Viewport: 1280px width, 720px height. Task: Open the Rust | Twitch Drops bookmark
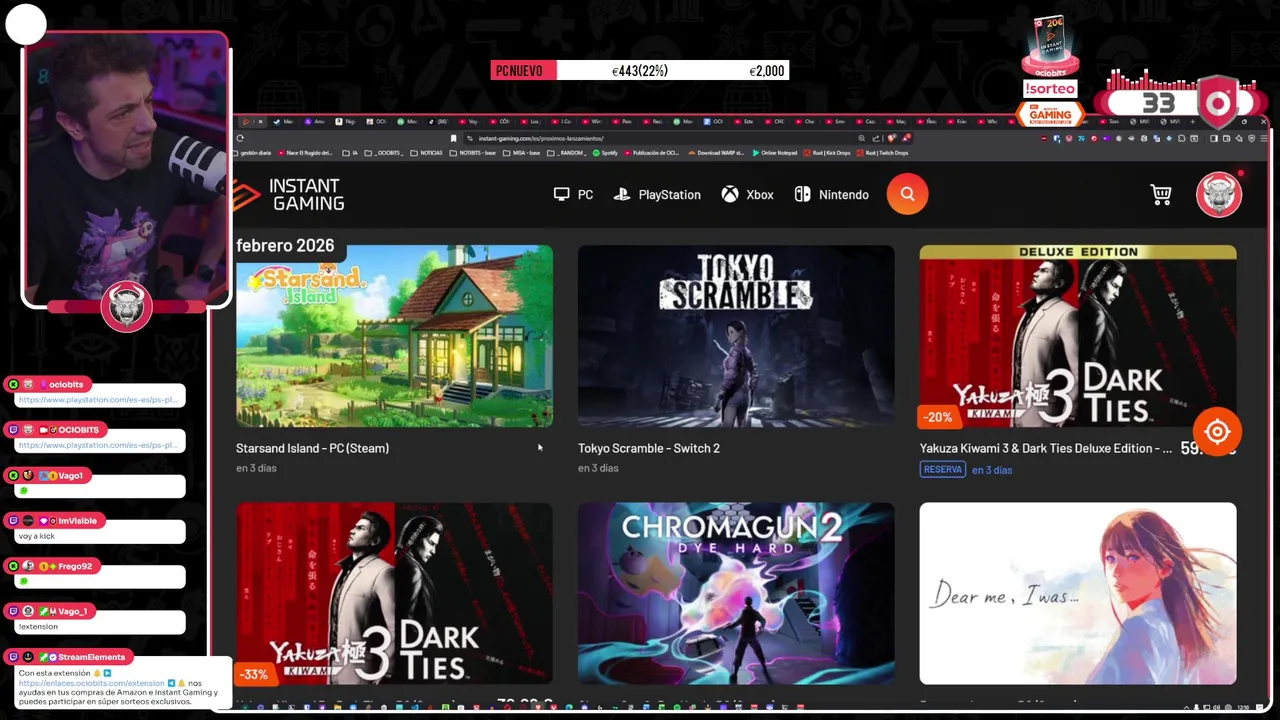pyautogui.click(x=883, y=153)
